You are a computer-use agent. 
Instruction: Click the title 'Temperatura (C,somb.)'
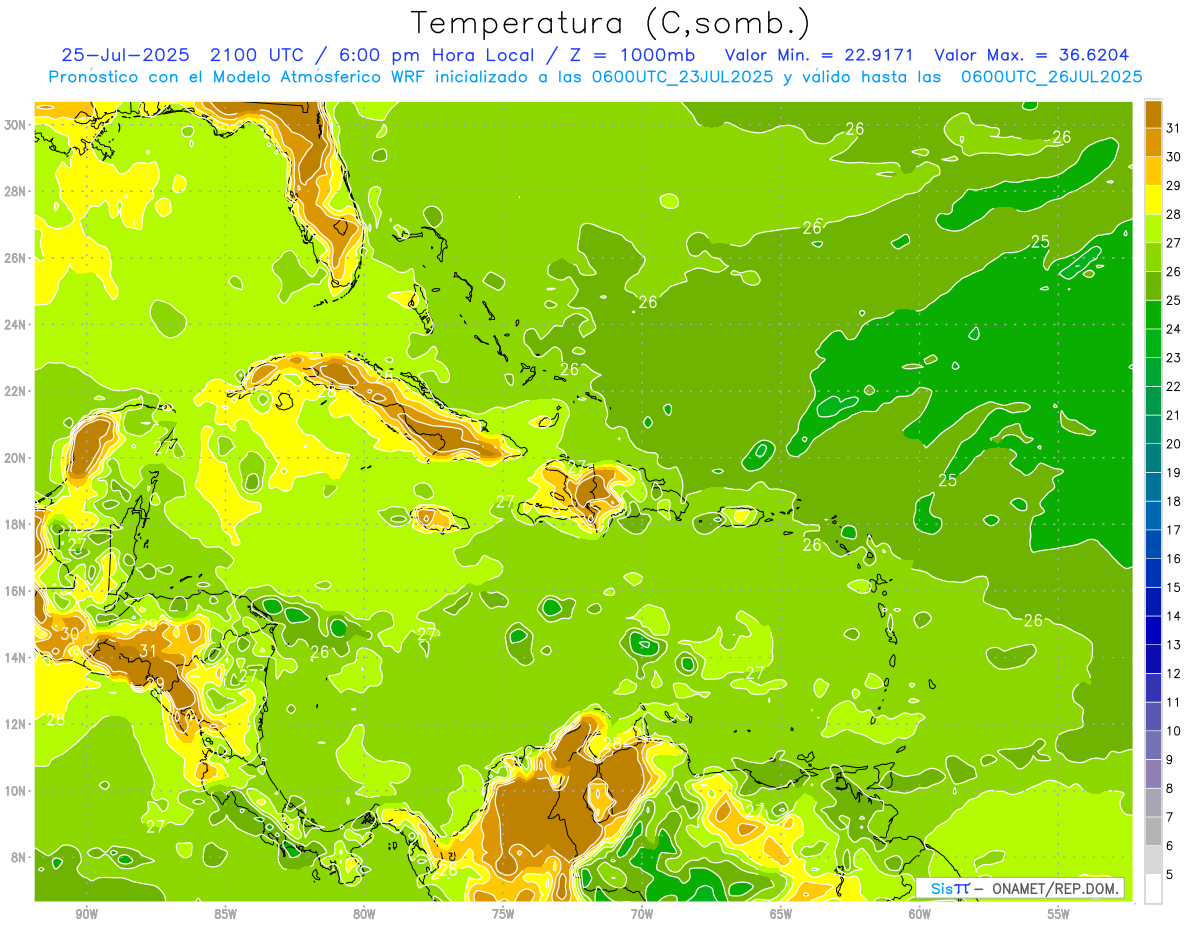pyautogui.click(x=611, y=23)
